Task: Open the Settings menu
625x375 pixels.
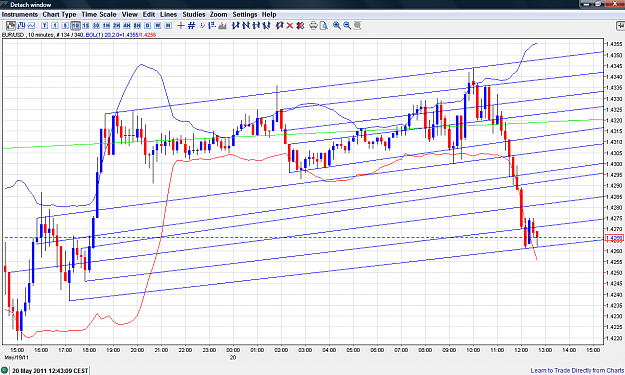Action: (245, 14)
